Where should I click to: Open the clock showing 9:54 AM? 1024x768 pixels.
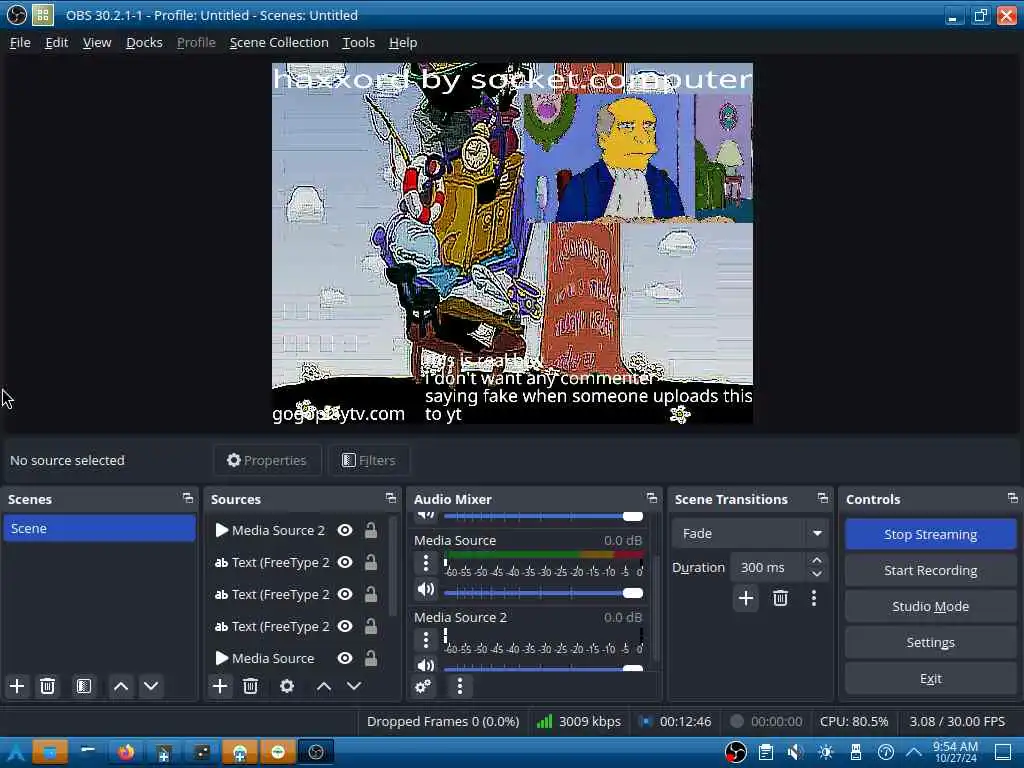click(x=955, y=752)
